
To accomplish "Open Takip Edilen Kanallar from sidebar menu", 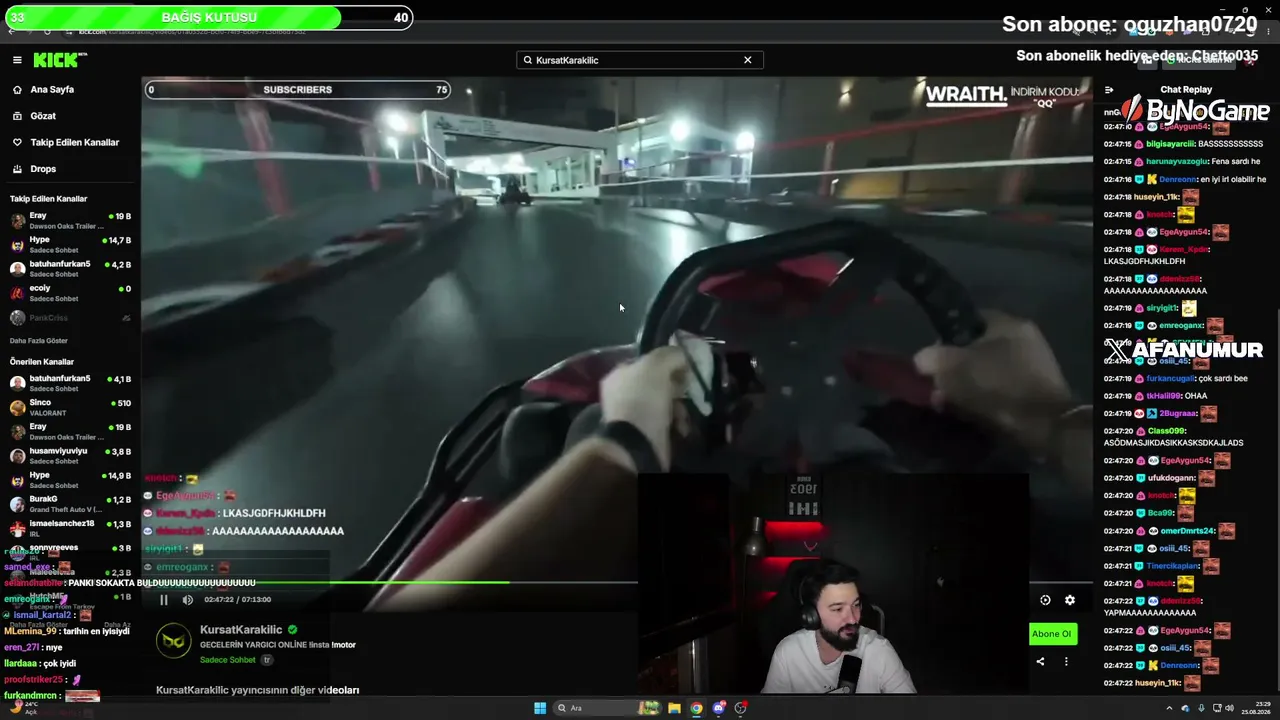I will click(x=75, y=142).
